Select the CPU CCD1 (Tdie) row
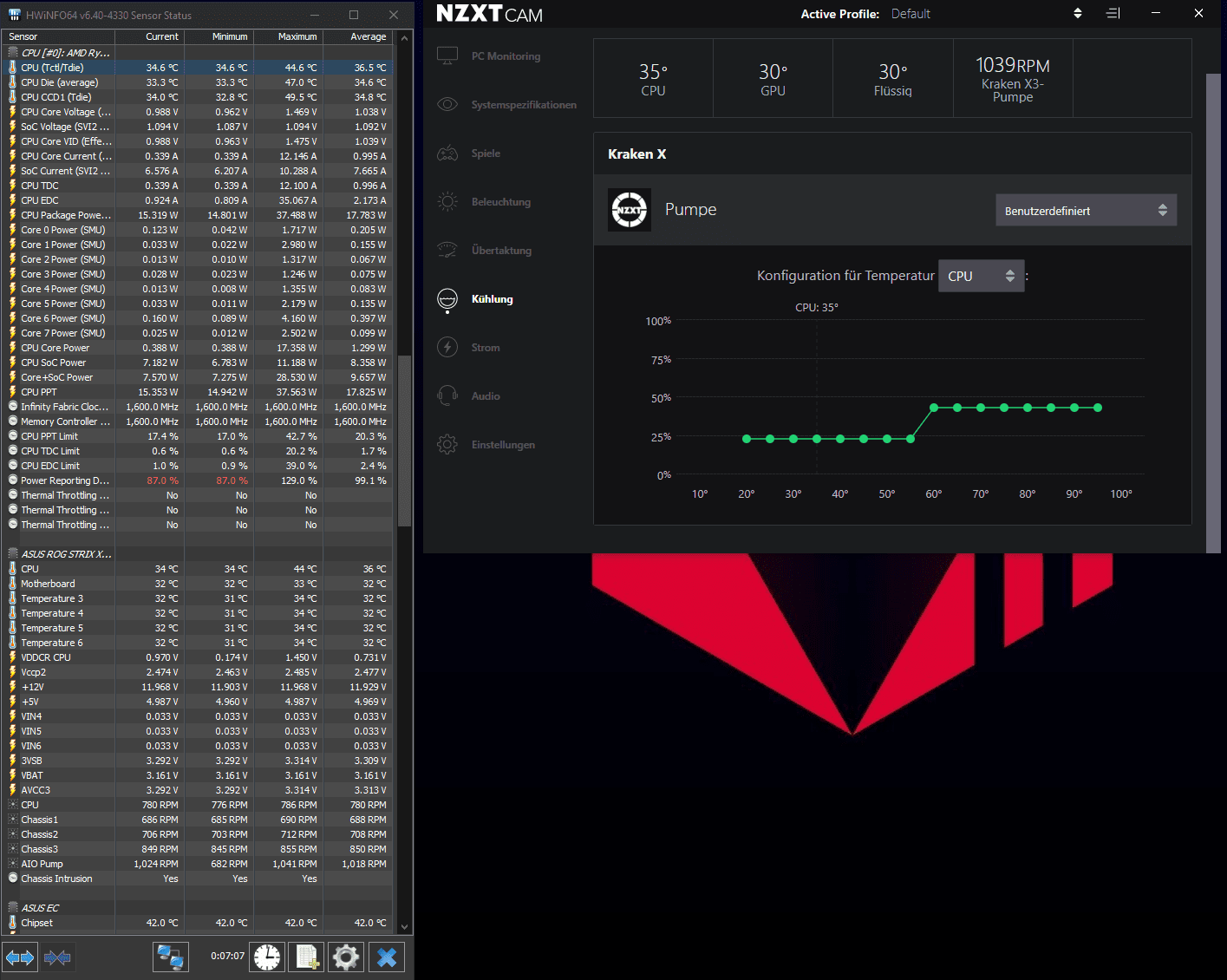 198,97
